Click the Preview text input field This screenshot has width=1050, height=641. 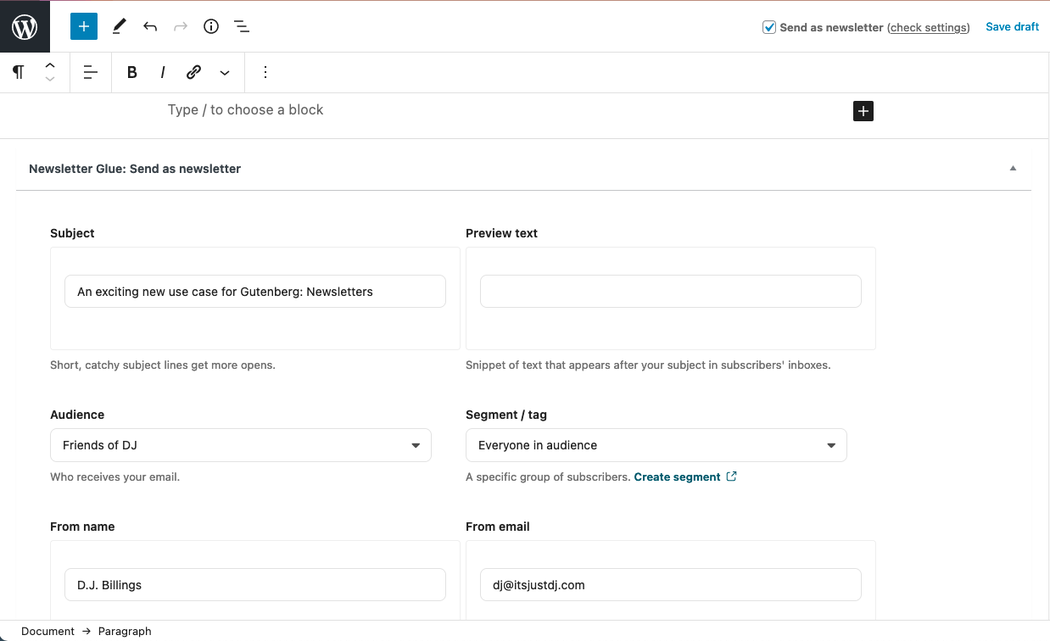point(670,291)
